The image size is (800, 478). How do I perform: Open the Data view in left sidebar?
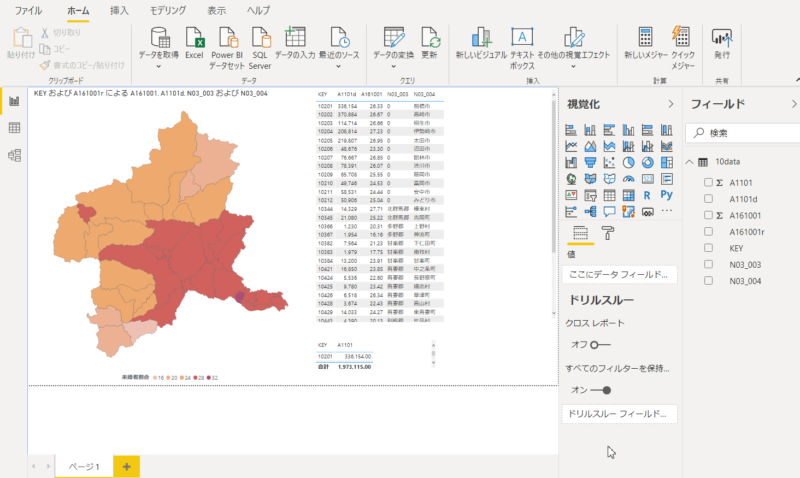14,128
